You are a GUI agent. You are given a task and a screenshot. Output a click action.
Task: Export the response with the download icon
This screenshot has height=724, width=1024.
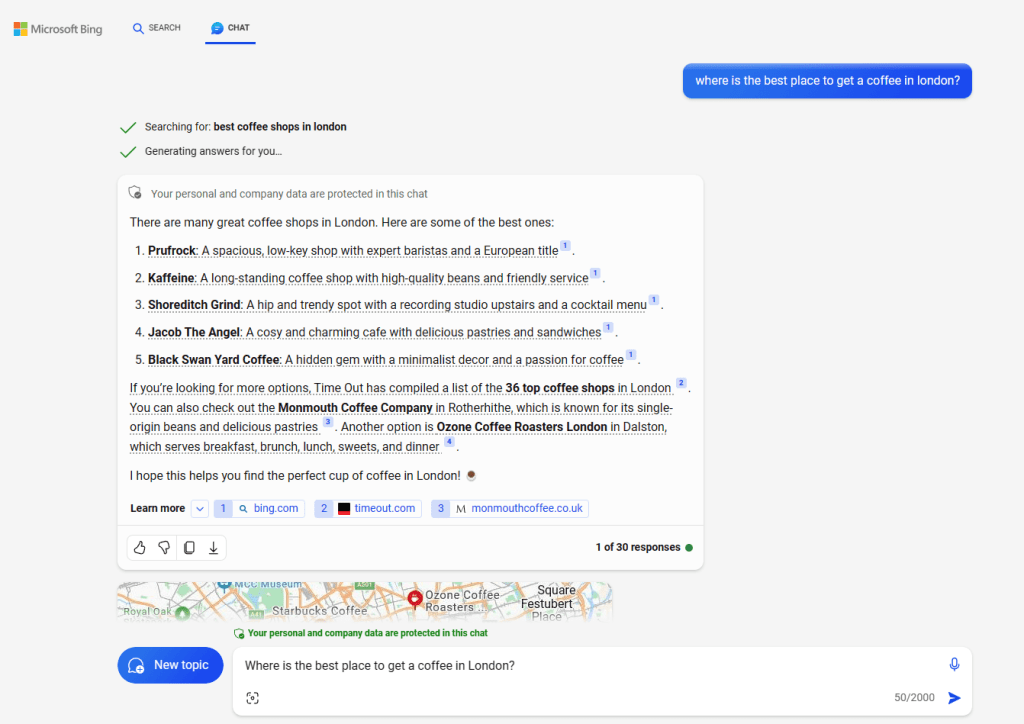[x=213, y=547]
